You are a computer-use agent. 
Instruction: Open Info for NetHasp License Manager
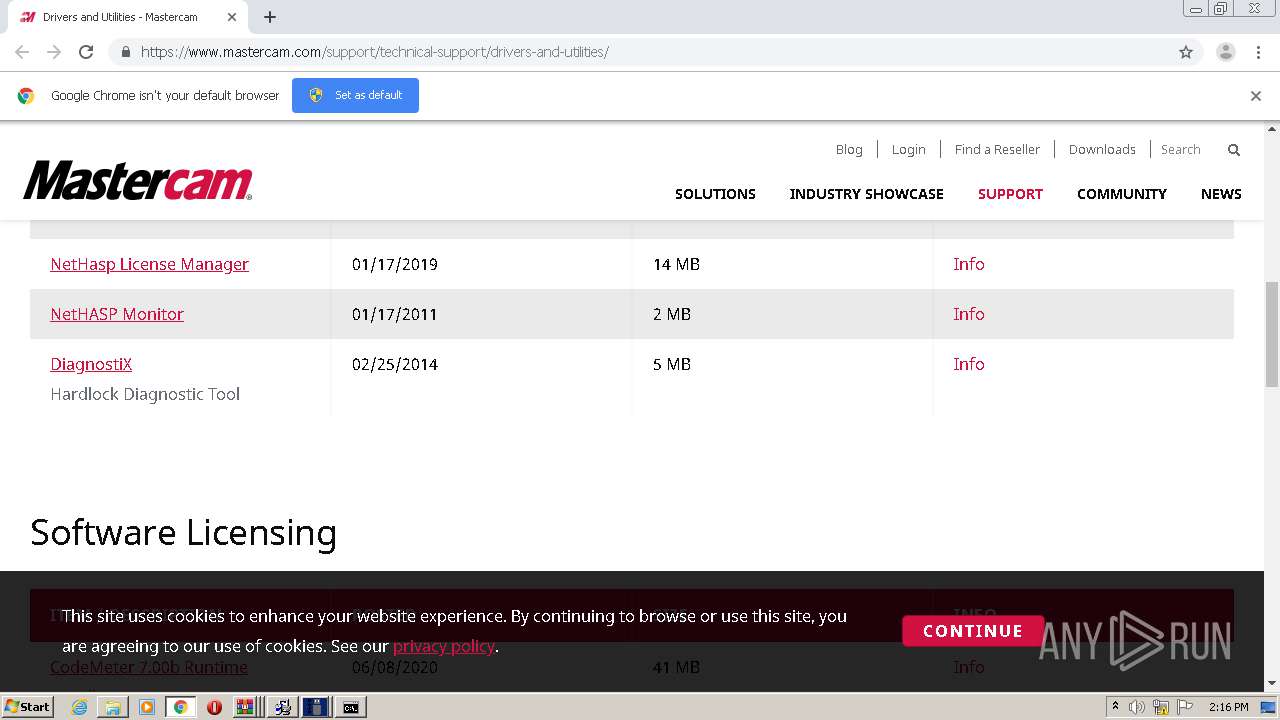[x=969, y=264]
